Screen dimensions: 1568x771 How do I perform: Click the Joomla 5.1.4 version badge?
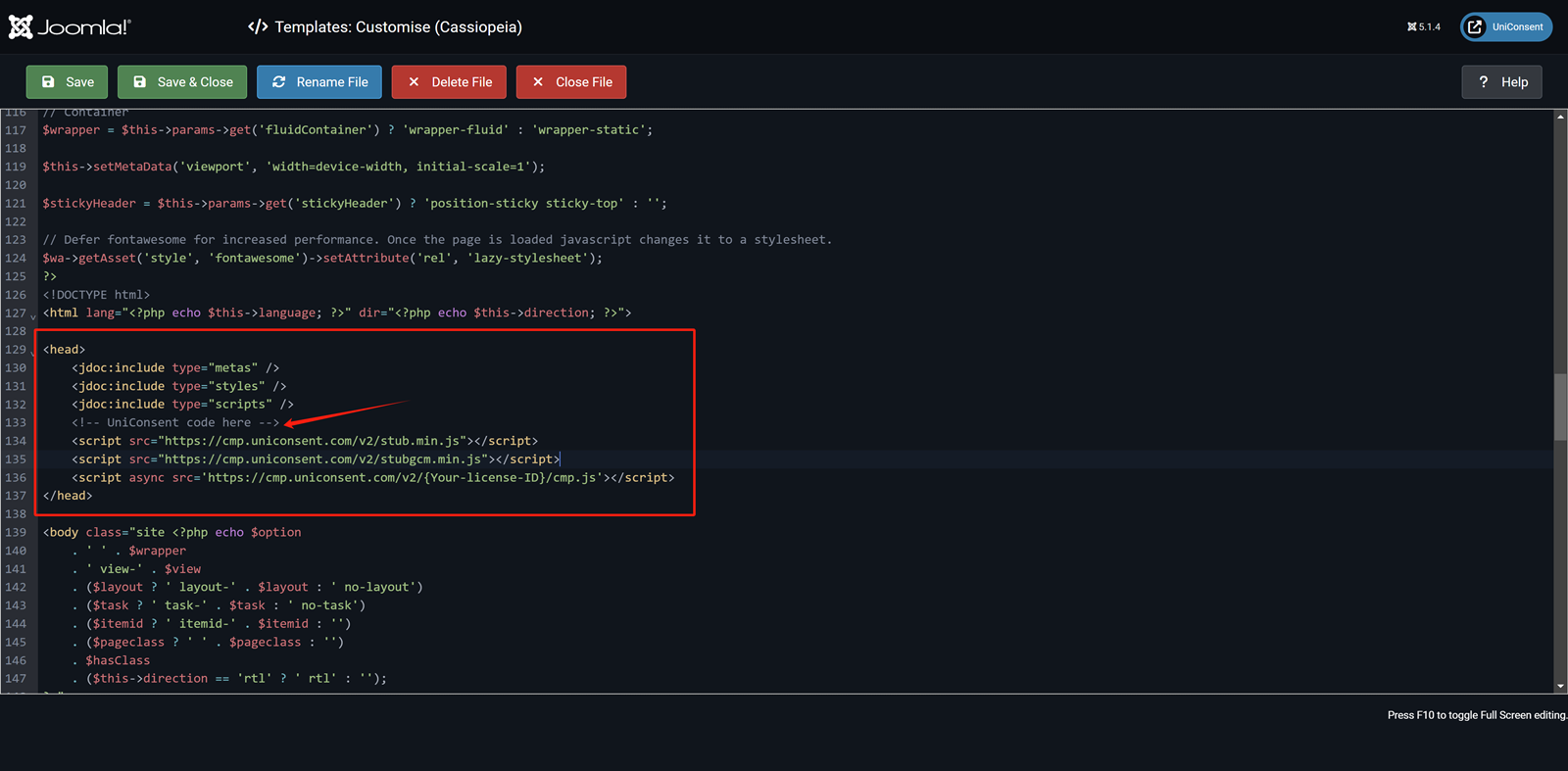pos(1424,27)
